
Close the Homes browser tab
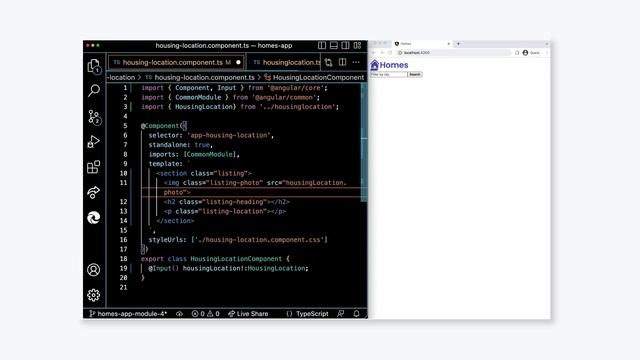tap(449, 44)
